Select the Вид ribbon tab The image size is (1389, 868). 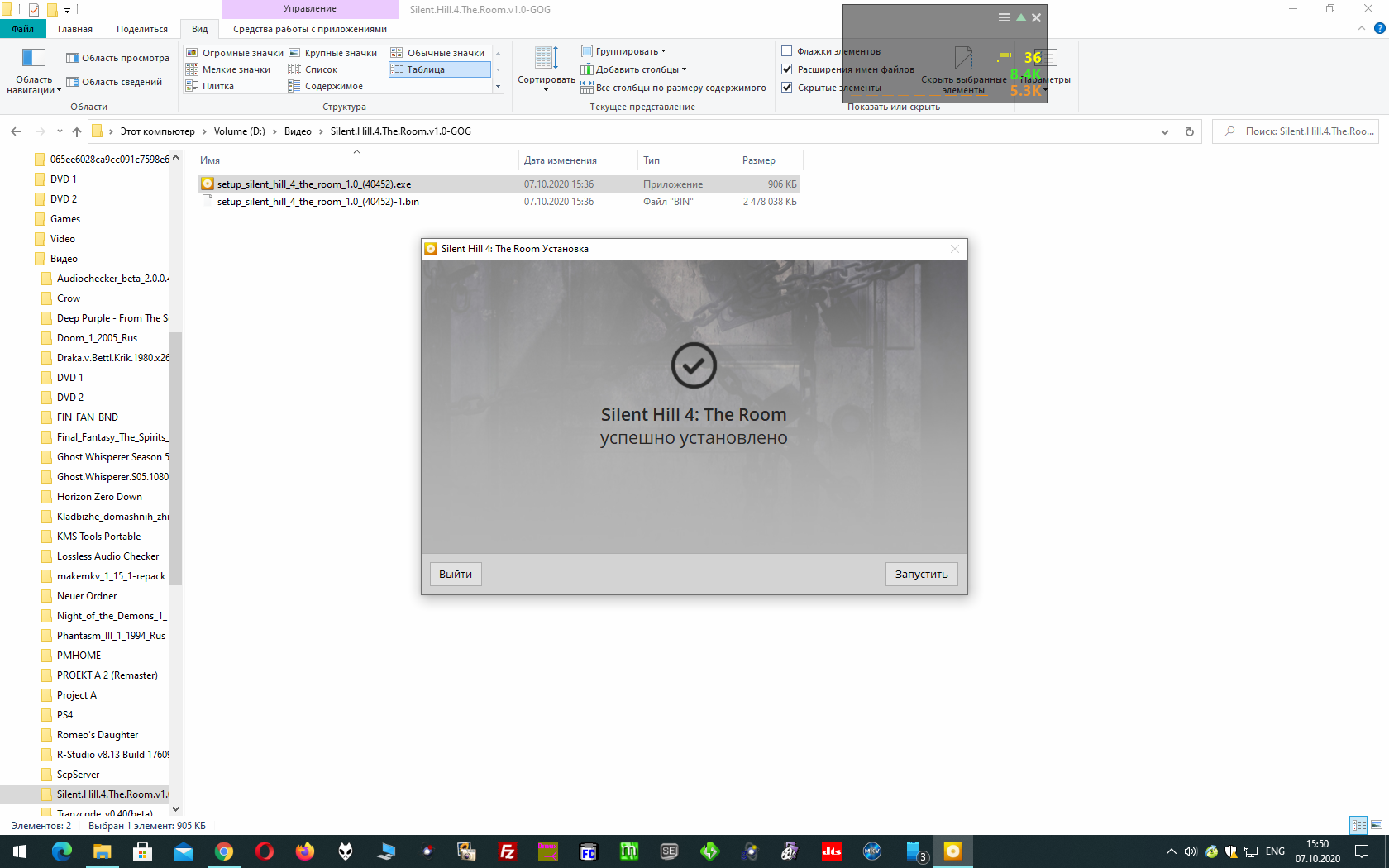pyautogui.click(x=200, y=29)
